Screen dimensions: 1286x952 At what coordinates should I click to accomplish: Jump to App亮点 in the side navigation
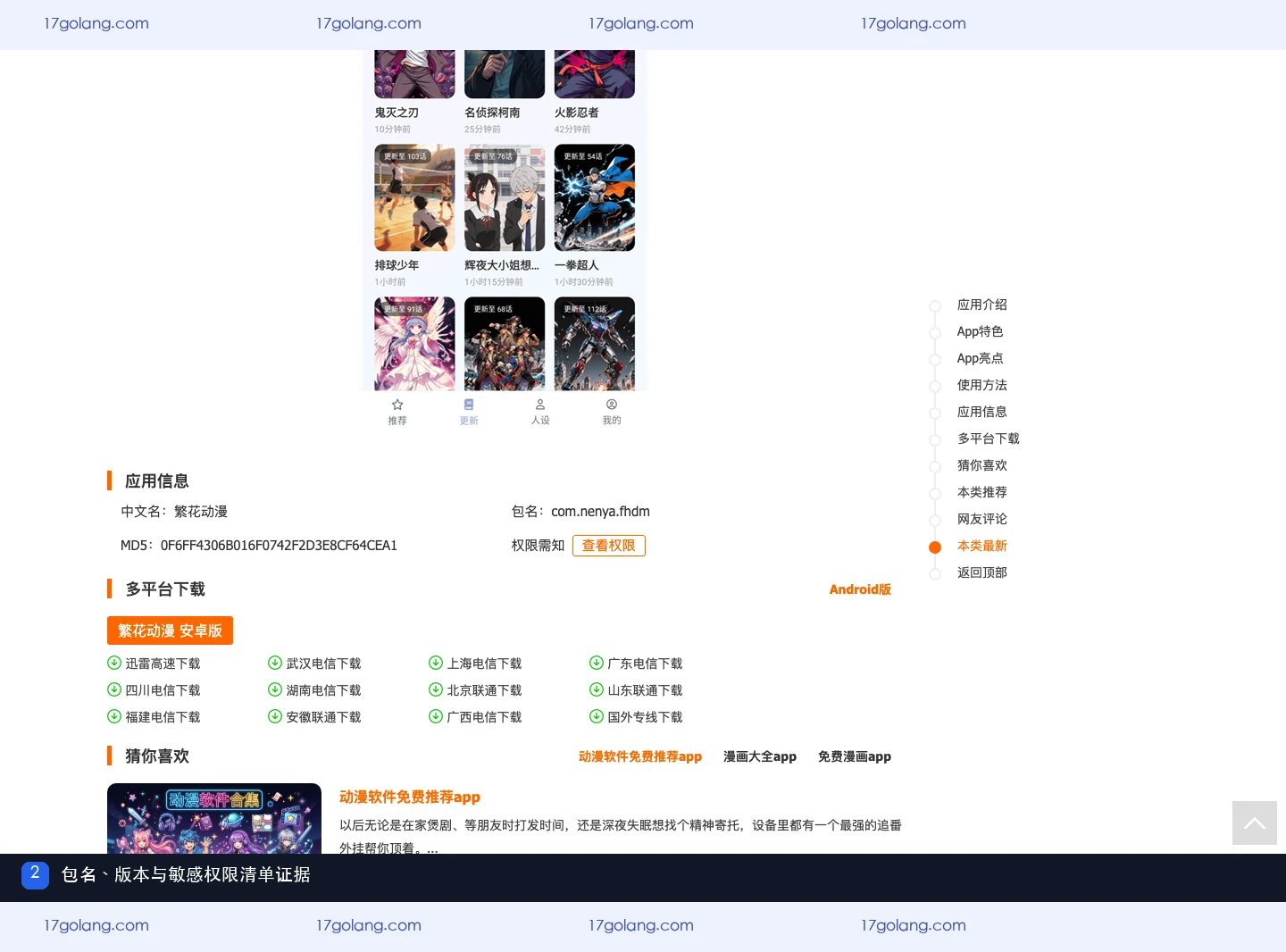click(x=981, y=358)
